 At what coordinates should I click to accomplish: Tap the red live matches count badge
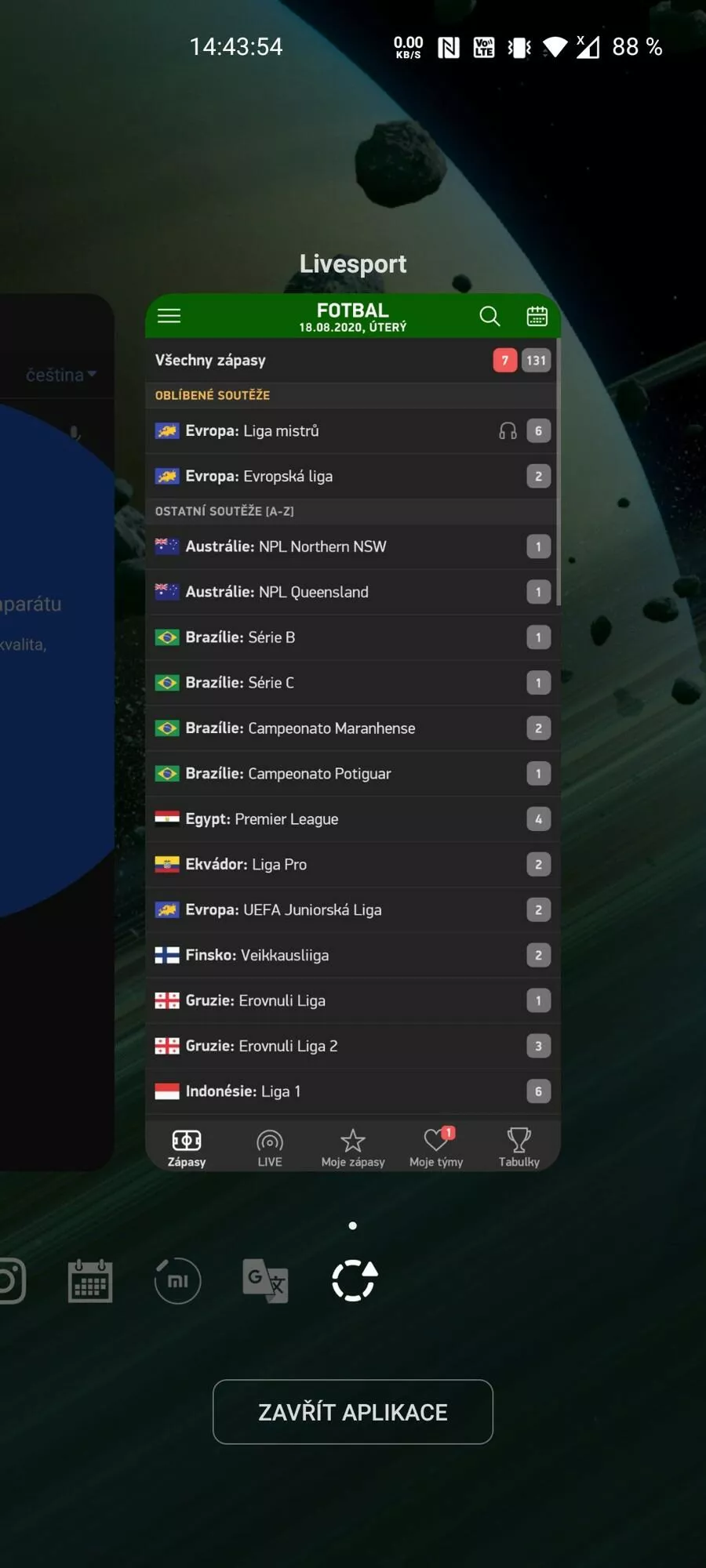pos(505,361)
